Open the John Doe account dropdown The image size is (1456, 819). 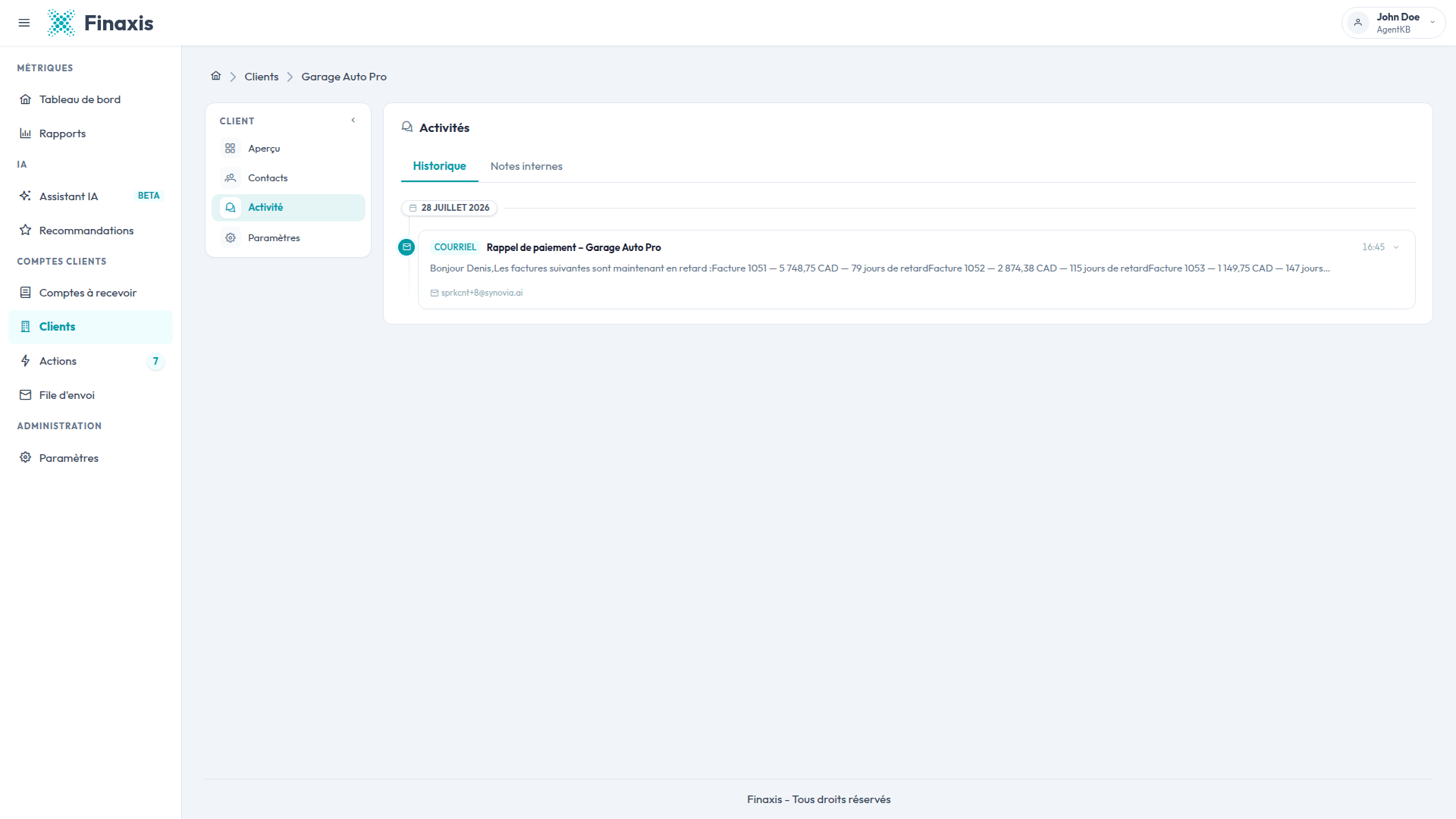click(x=1394, y=23)
